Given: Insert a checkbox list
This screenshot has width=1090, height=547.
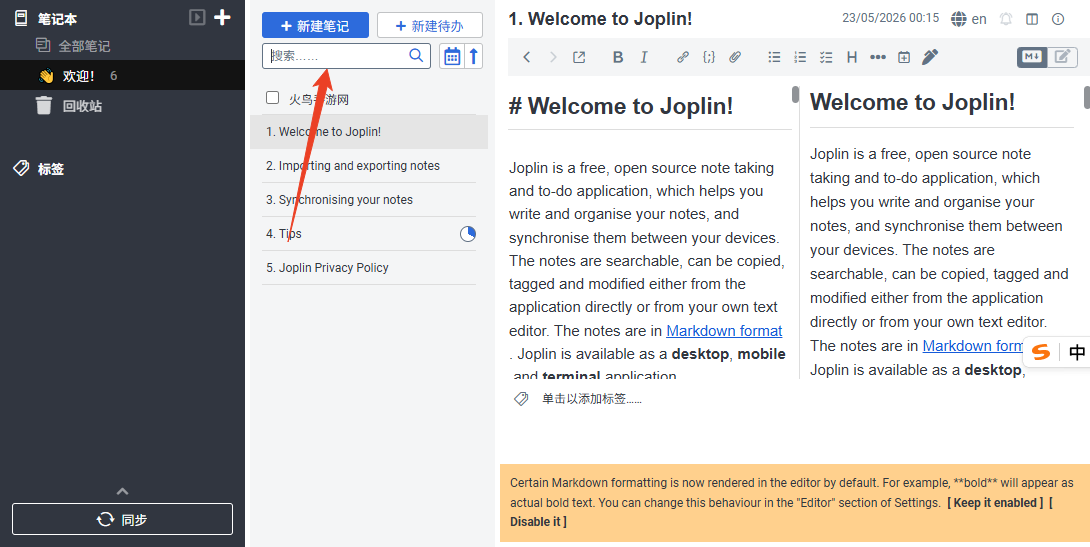Looking at the screenshot, I should 826,58.
